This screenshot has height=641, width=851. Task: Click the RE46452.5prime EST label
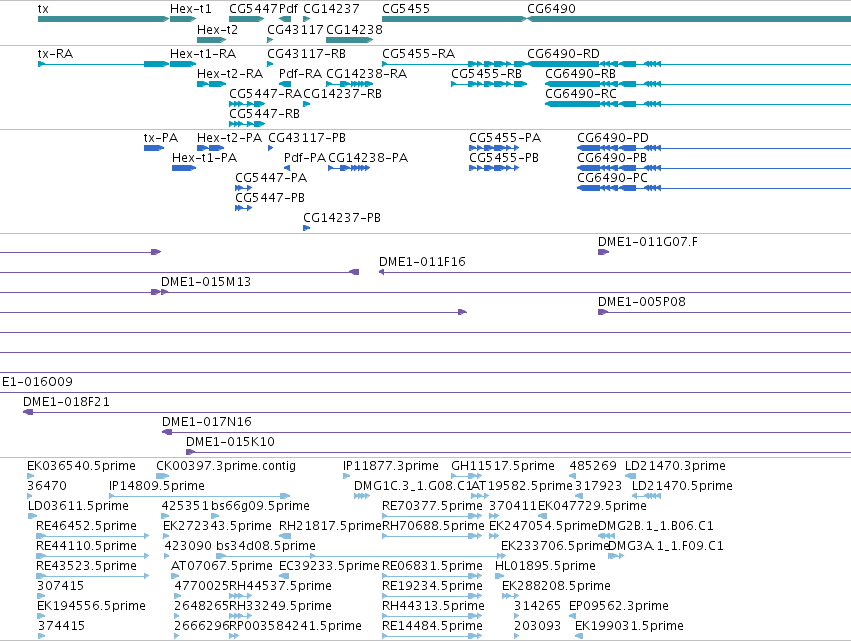(x=86, y=526)
